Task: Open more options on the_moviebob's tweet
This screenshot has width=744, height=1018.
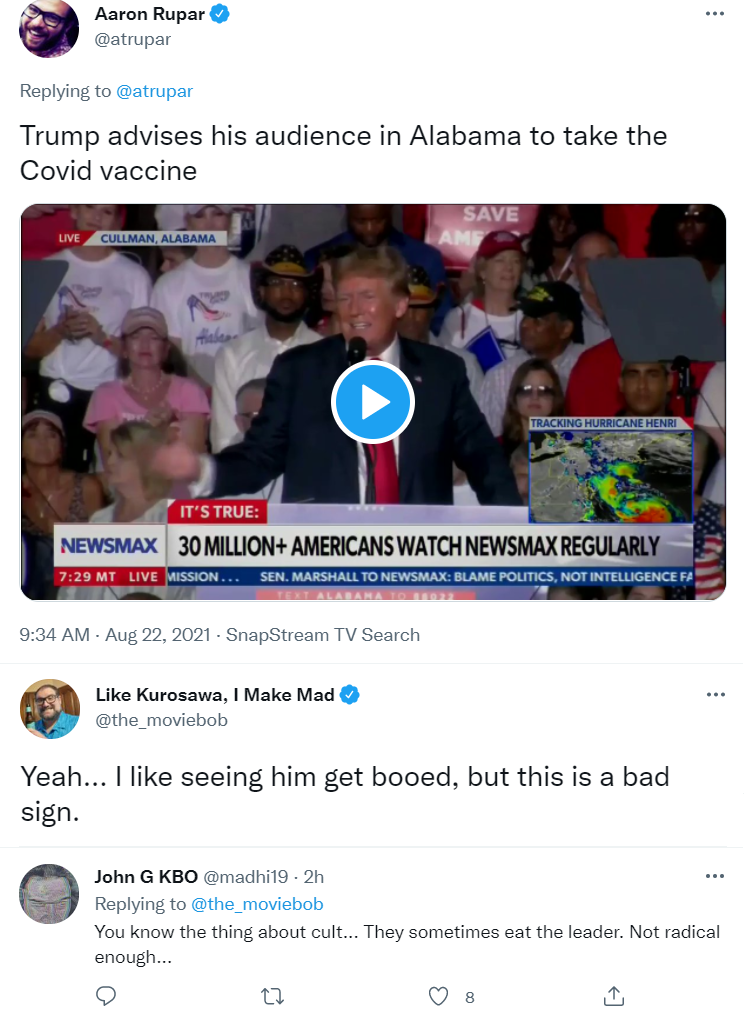Action: click(x=715, y=695)
